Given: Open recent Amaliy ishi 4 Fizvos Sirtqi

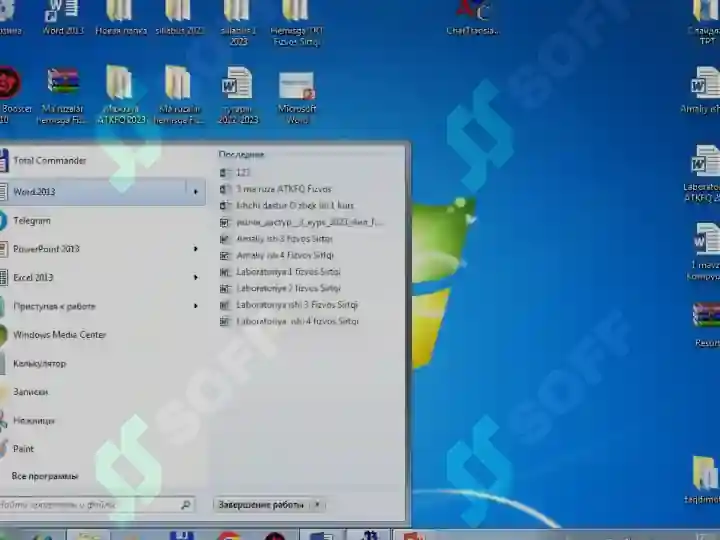Looking at the screenshot, I should pyautogui.click(x=277, y=255).
